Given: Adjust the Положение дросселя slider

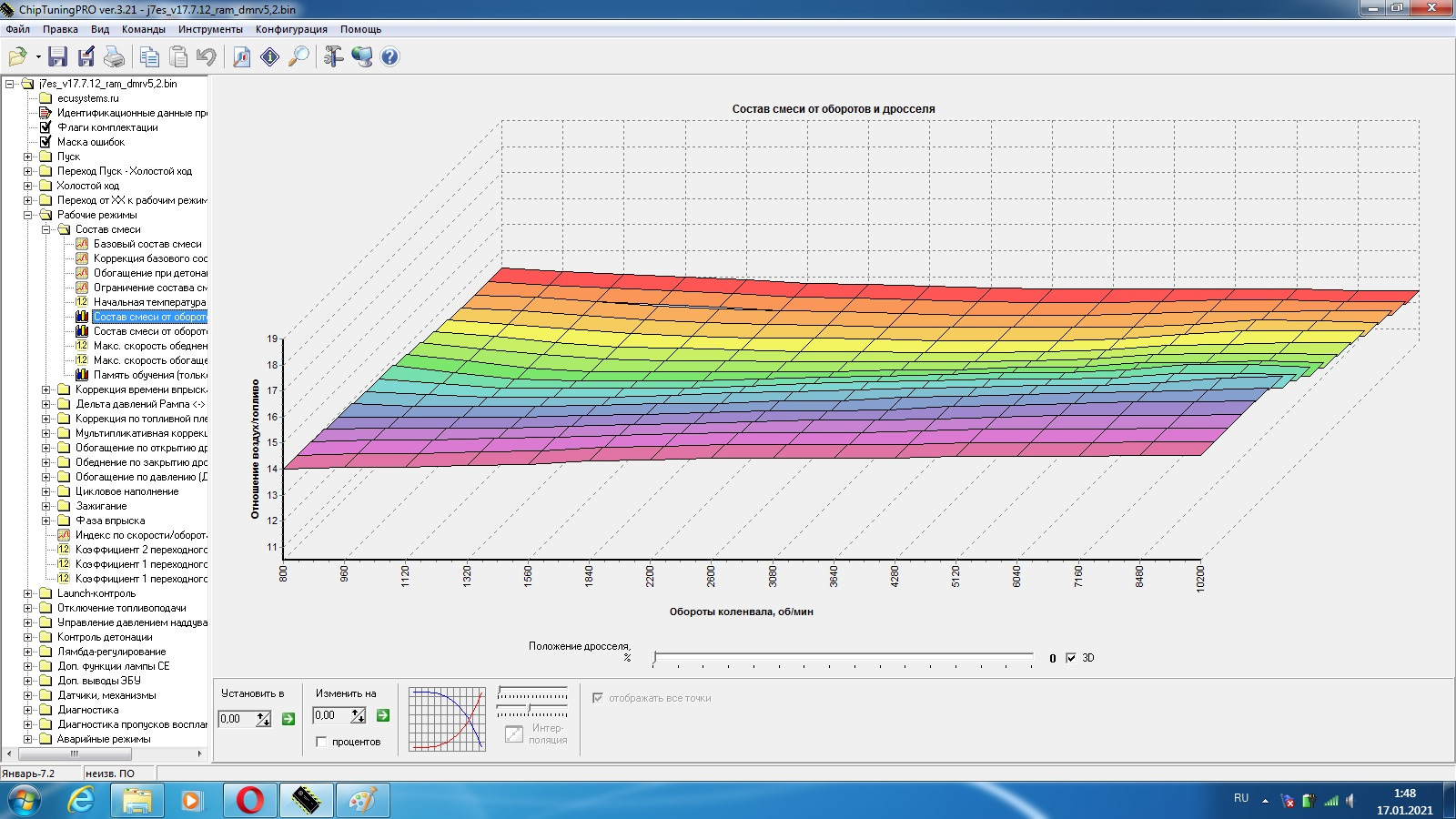Looking at the screenshot, I should pos(843,658).
